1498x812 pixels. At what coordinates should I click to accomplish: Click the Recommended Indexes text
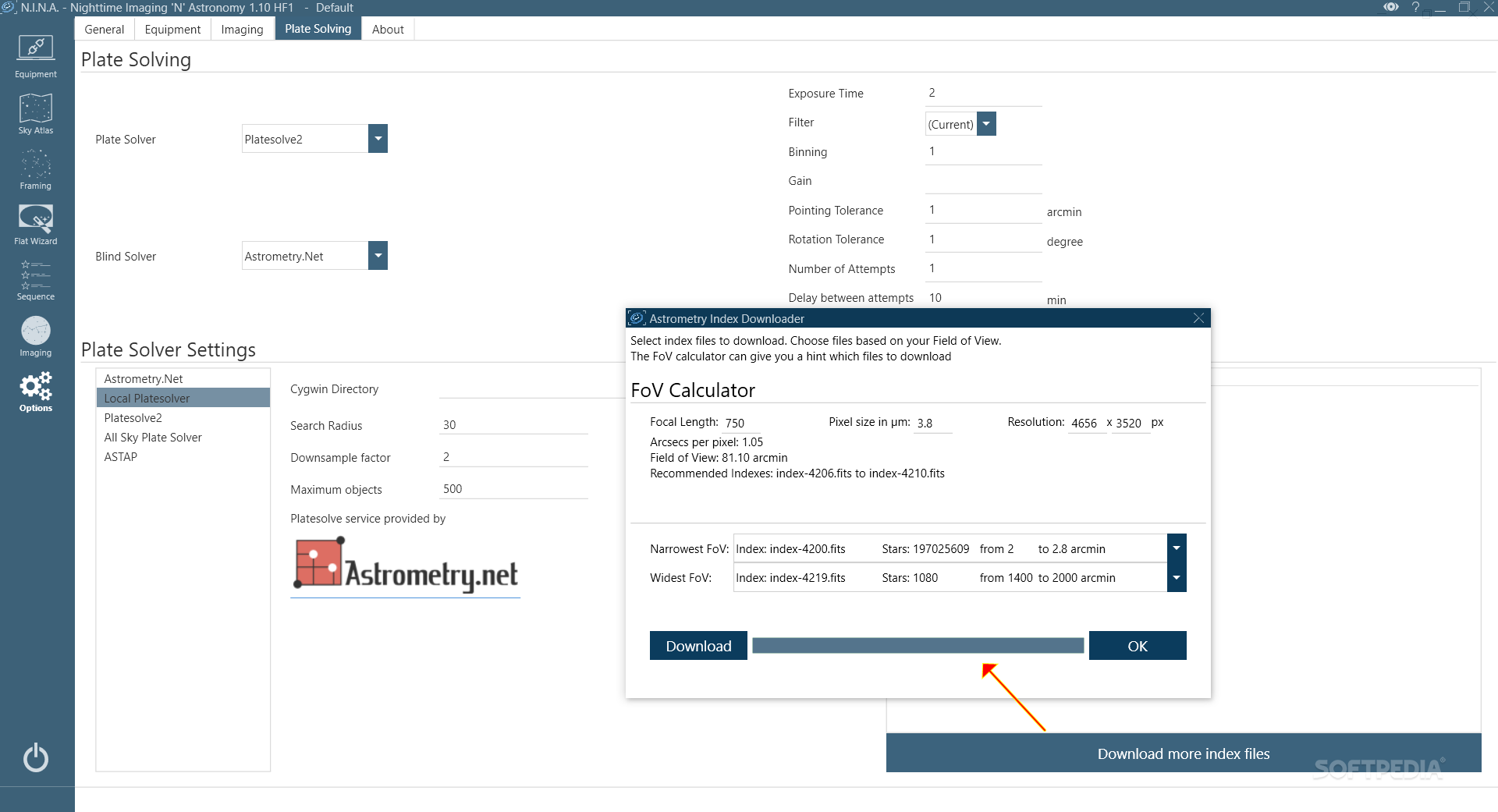pyautogui.click(x=797, y=473)
